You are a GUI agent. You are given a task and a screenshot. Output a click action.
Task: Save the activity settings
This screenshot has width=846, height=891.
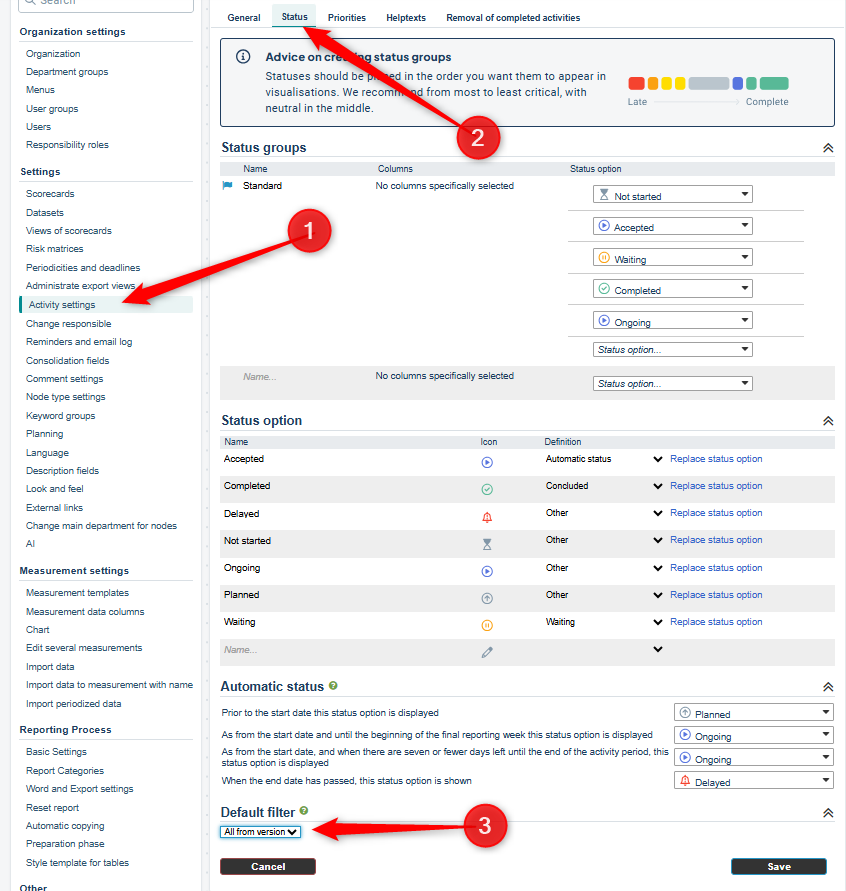click(x=778, y=867)
